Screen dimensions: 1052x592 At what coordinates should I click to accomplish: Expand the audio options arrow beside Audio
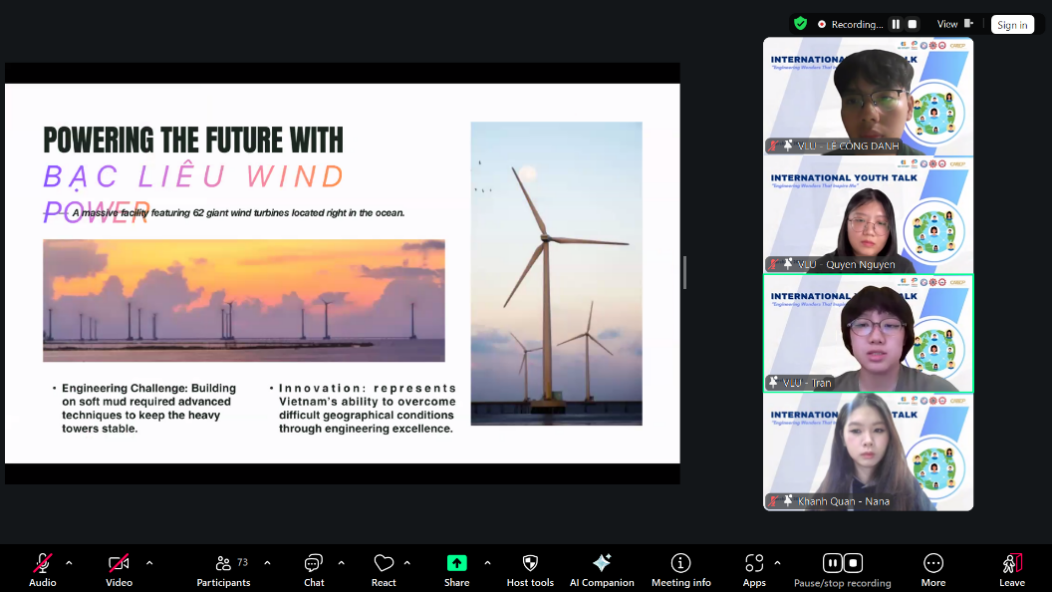(x=69, y=563)
